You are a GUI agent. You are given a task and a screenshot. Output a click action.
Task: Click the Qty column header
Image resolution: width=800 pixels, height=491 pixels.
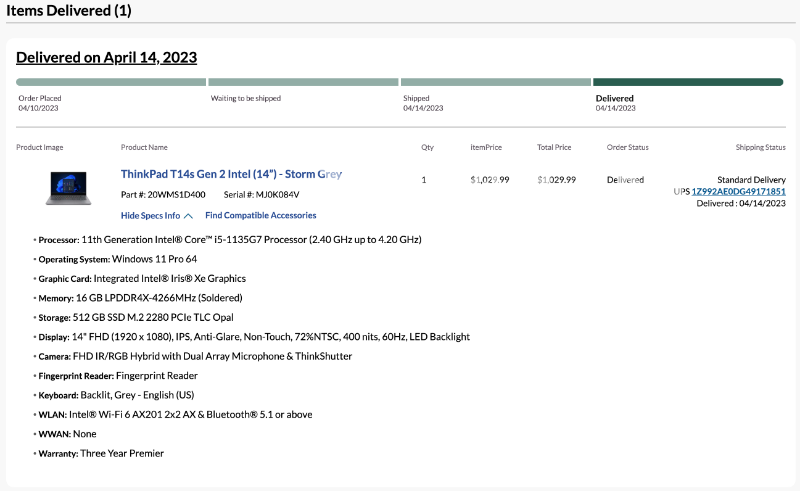pos(427,148)
